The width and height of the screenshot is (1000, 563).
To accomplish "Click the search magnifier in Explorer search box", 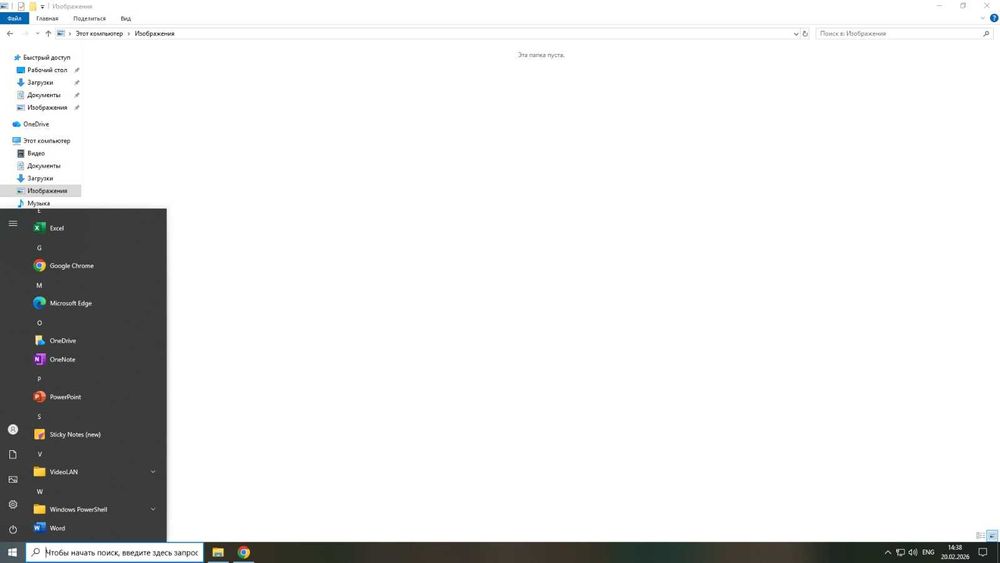I will point(986,34).
